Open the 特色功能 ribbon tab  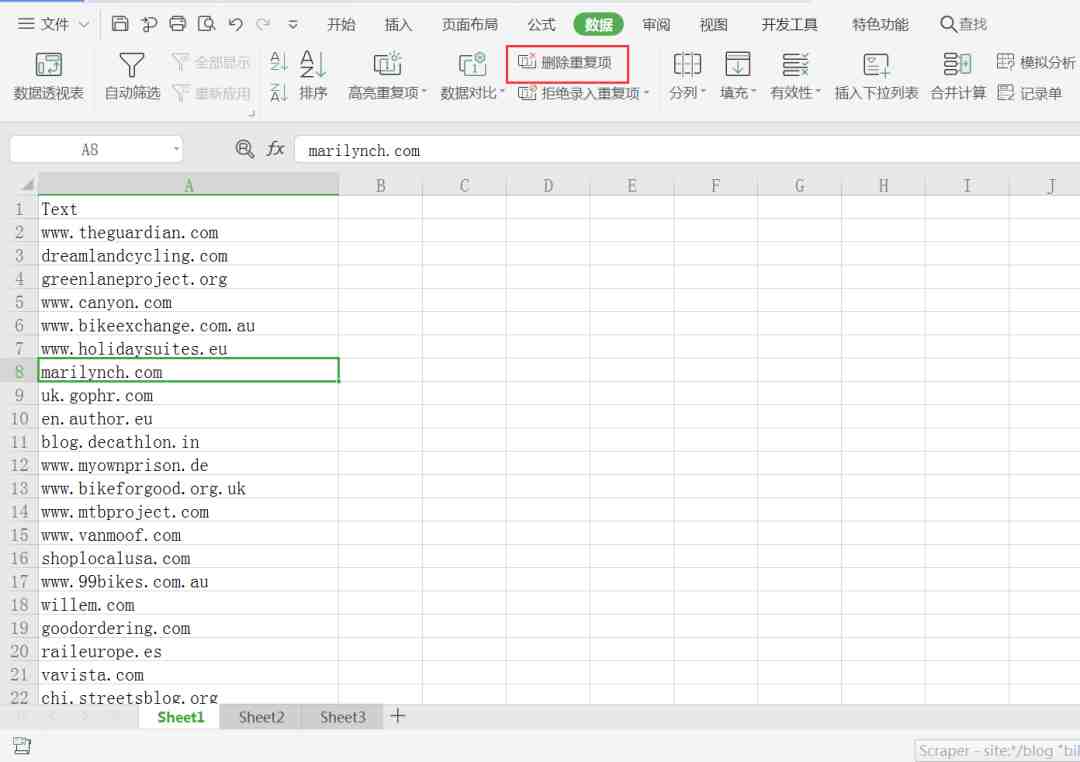pyautogui.click(x=880, y=25)
